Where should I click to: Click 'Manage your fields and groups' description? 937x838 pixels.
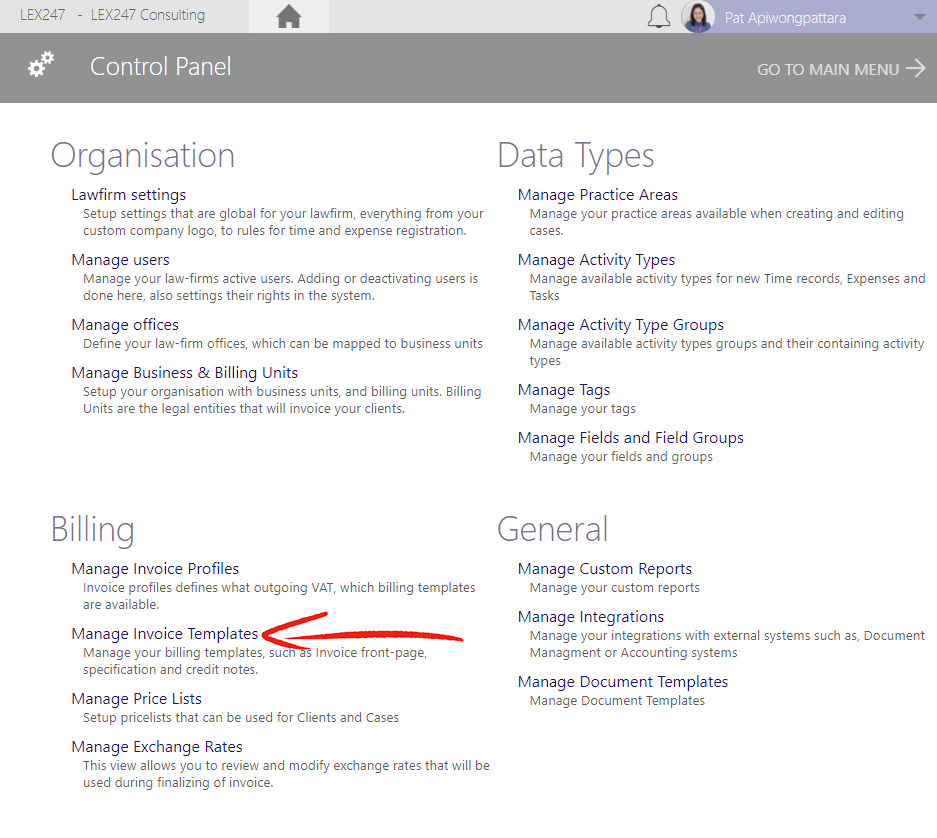[621, 457]
